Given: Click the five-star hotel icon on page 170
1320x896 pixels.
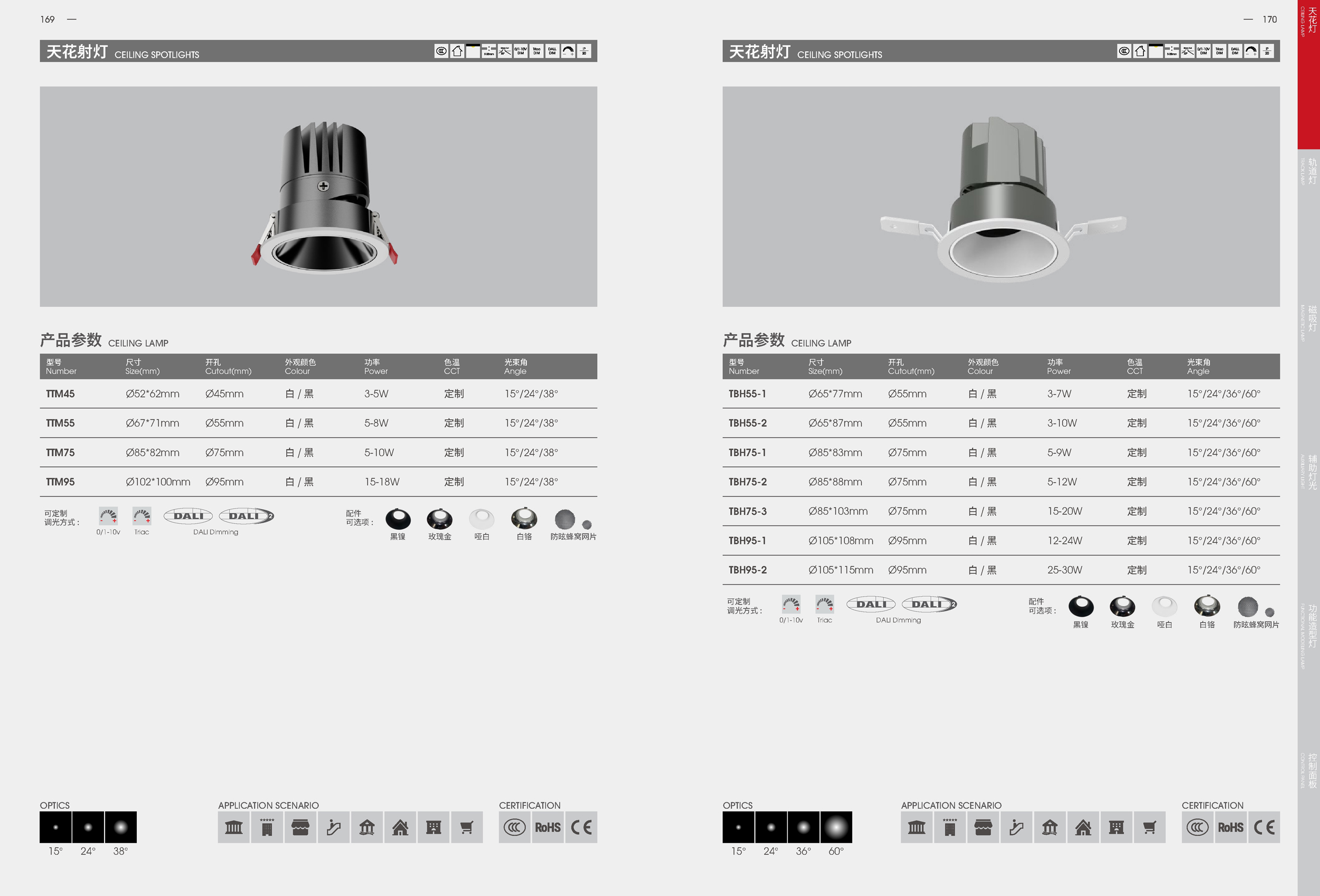Looking at the screenshot, I should [x=950, y=827].
